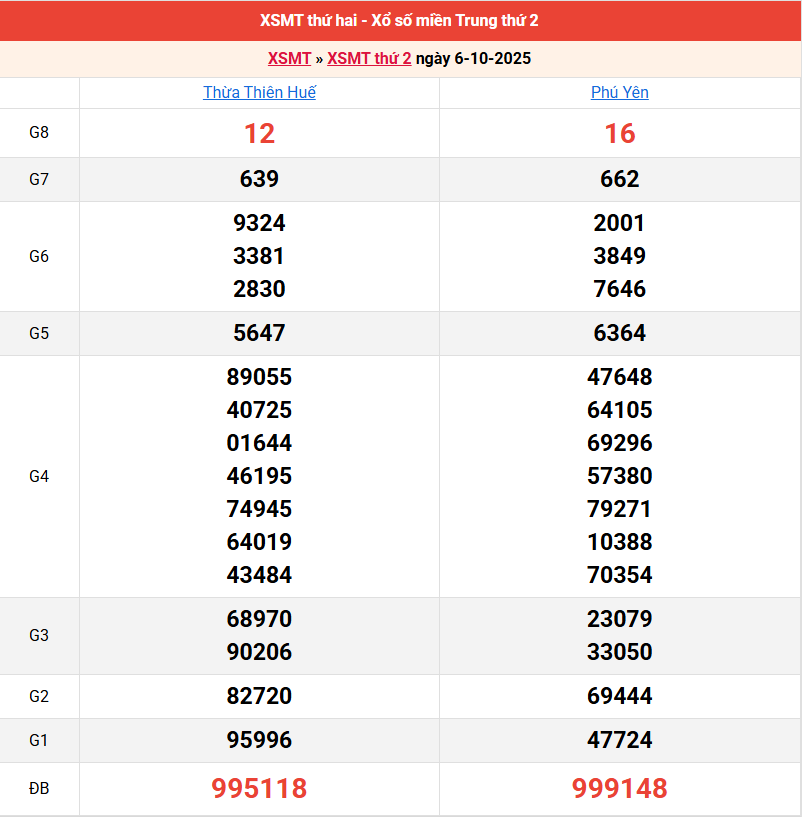
Task: Select the G5 number 5647
Action: 259,333
